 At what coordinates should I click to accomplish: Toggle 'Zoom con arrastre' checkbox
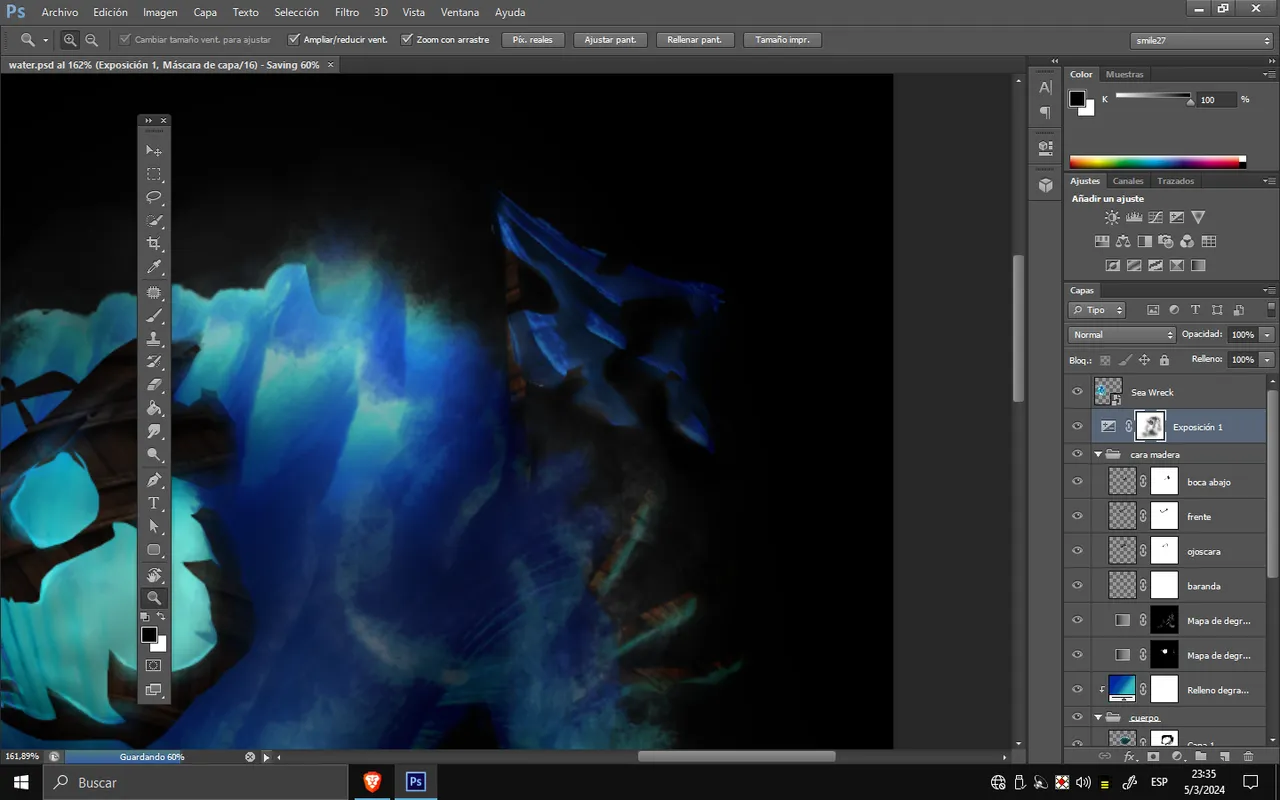[x=407, y=40]
